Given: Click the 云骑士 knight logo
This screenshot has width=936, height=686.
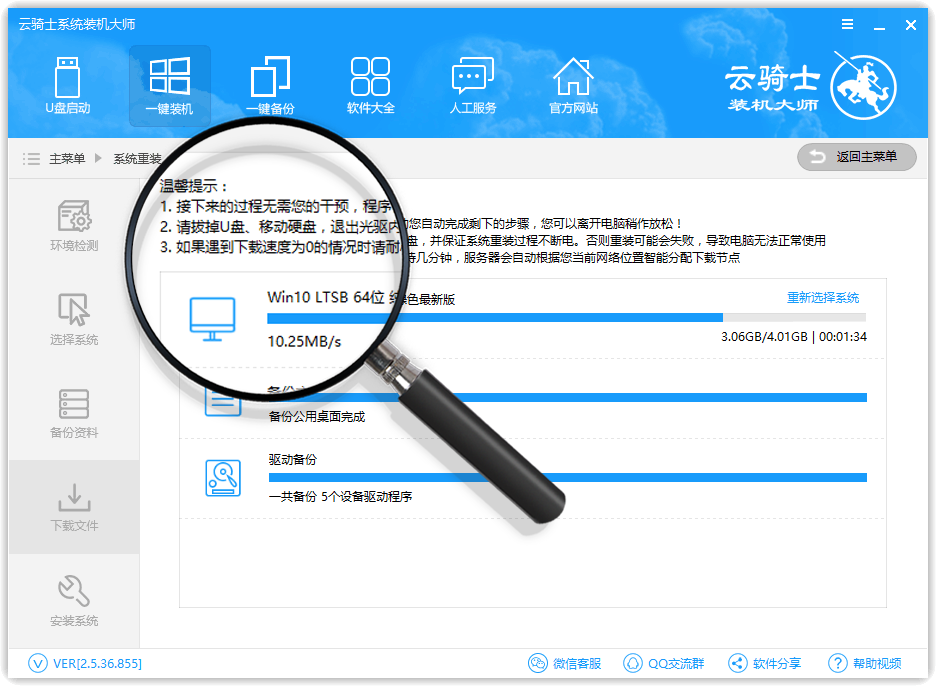Looking at the screenshot, I should [864, 87].
